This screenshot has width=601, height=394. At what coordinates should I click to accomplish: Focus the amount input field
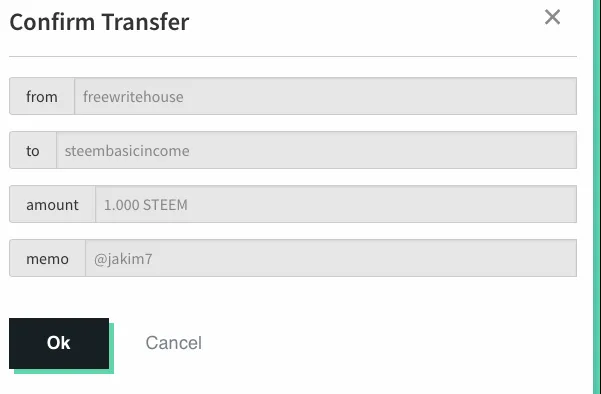336,204
